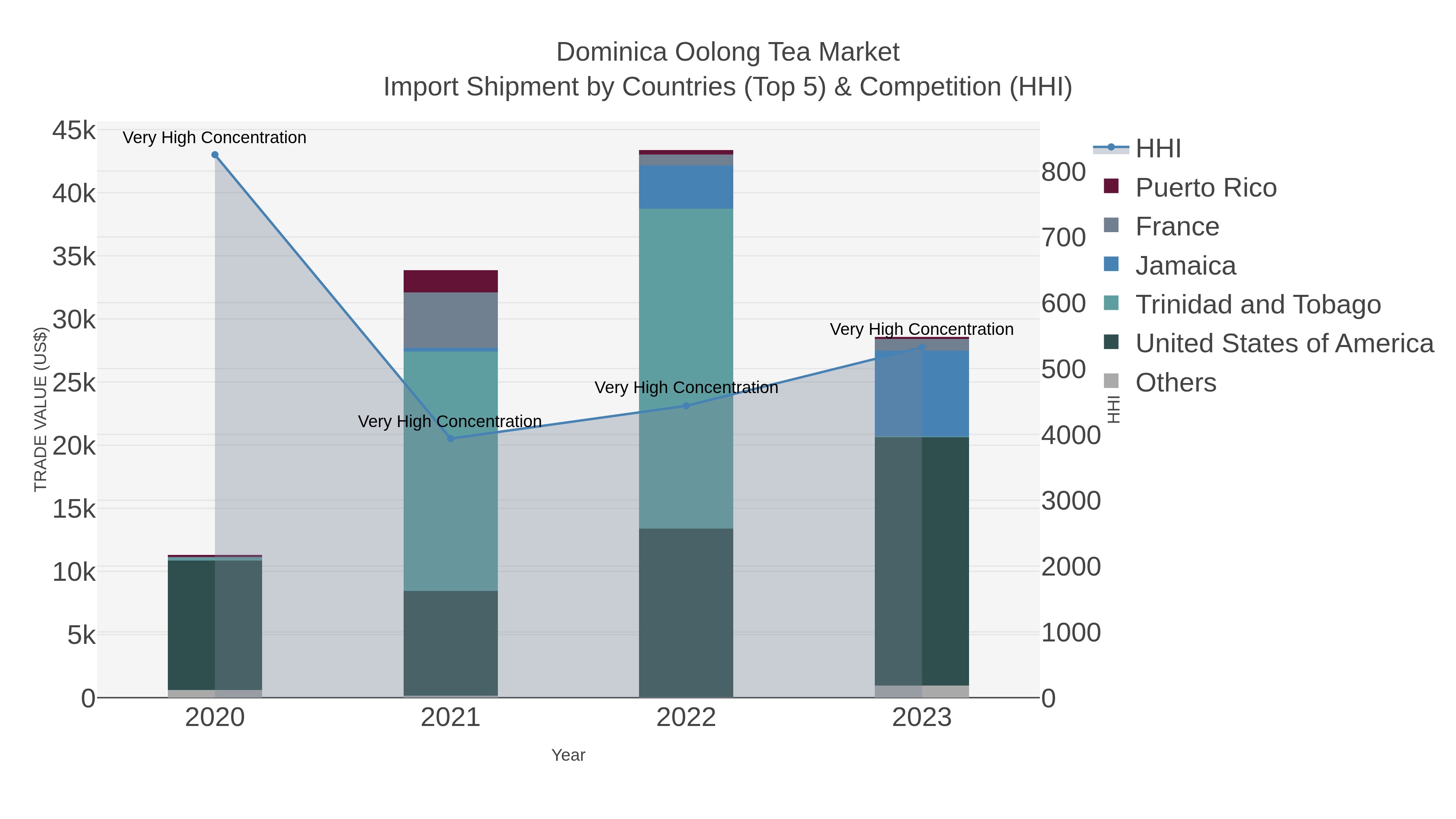Click the Others gray legend swatch
This screenshot has height=819, width=1456.
[1111, 381]
